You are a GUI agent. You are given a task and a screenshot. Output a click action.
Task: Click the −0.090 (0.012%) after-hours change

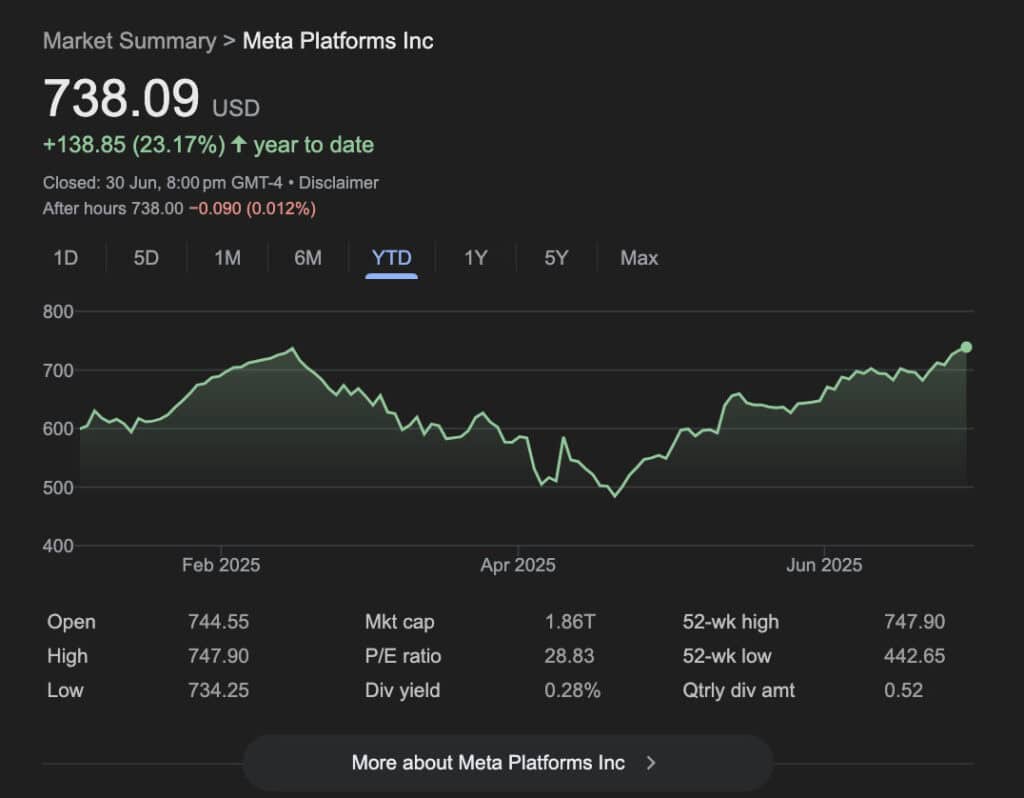point(253,209)
